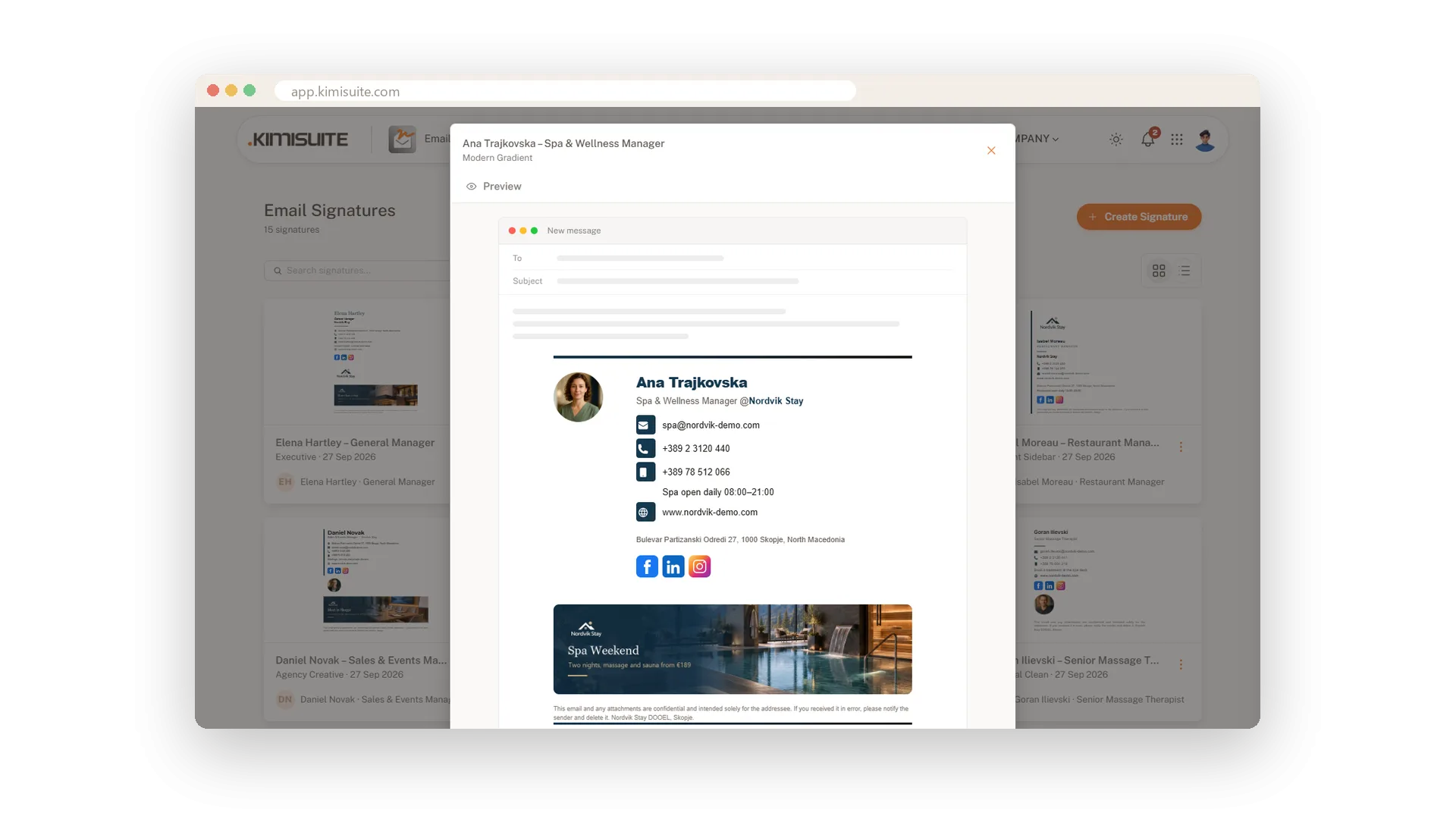1456x819 pixels.
Task: Click the Modern Gradient template label
Action: tap(497, 158)
